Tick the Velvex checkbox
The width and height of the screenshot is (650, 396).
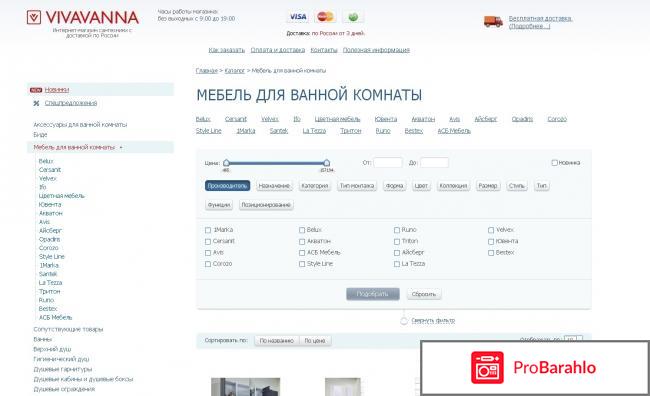coord(491,230)
